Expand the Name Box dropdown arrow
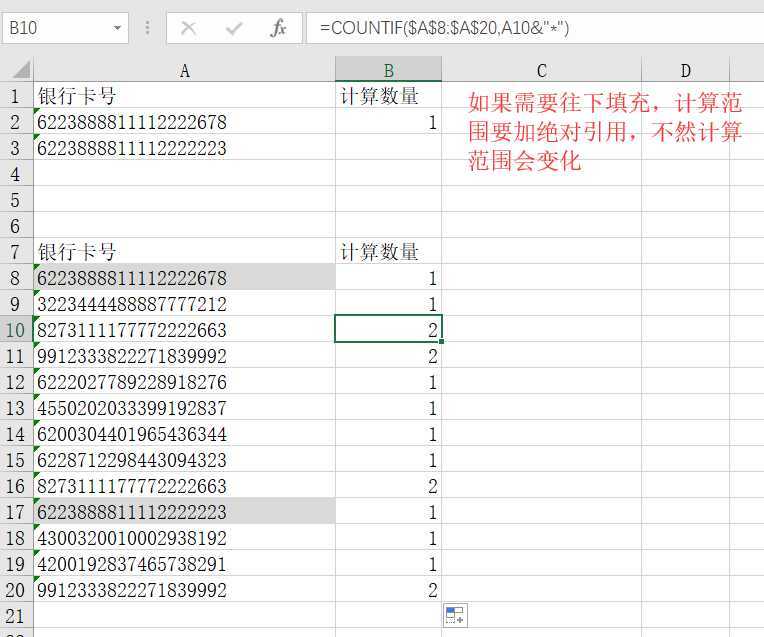 point(118,28)
